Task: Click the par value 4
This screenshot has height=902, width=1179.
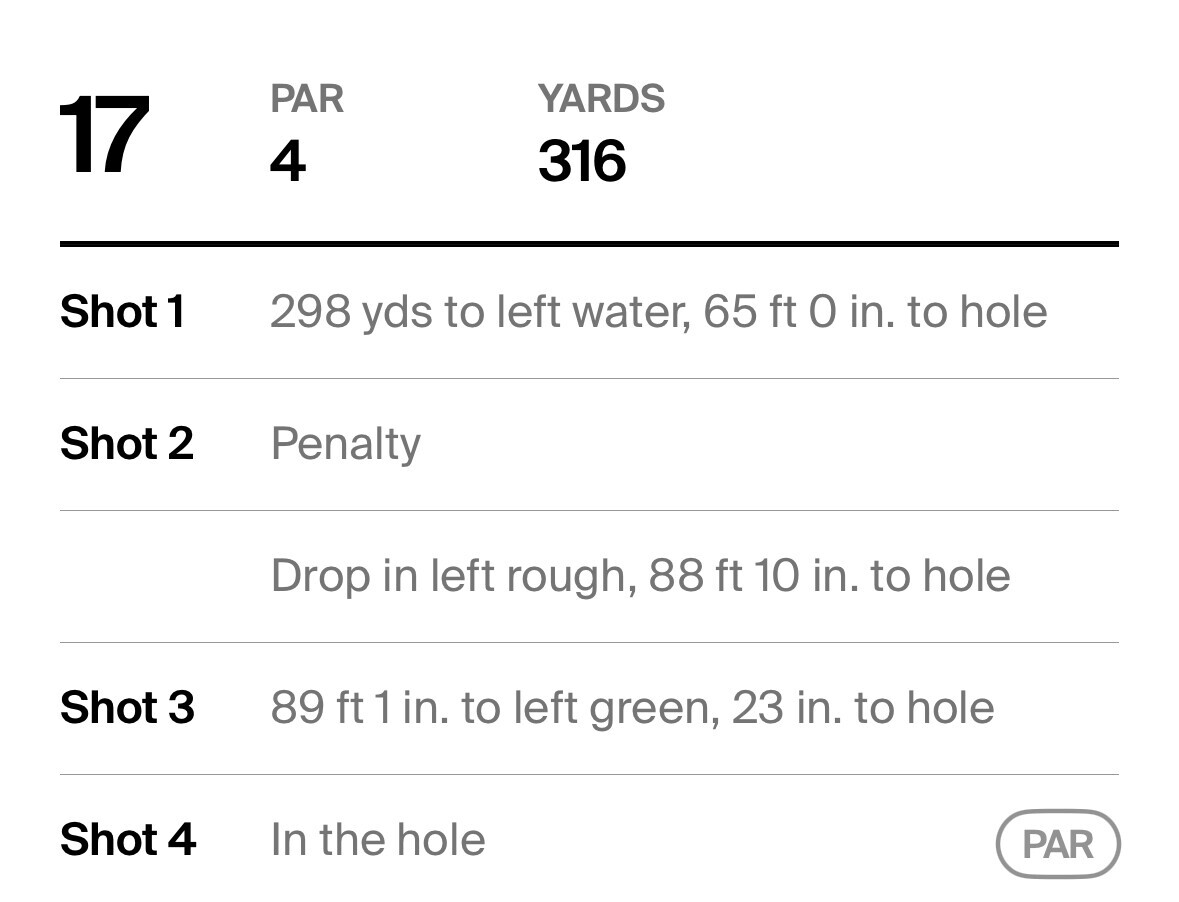Action: [287, 161]
